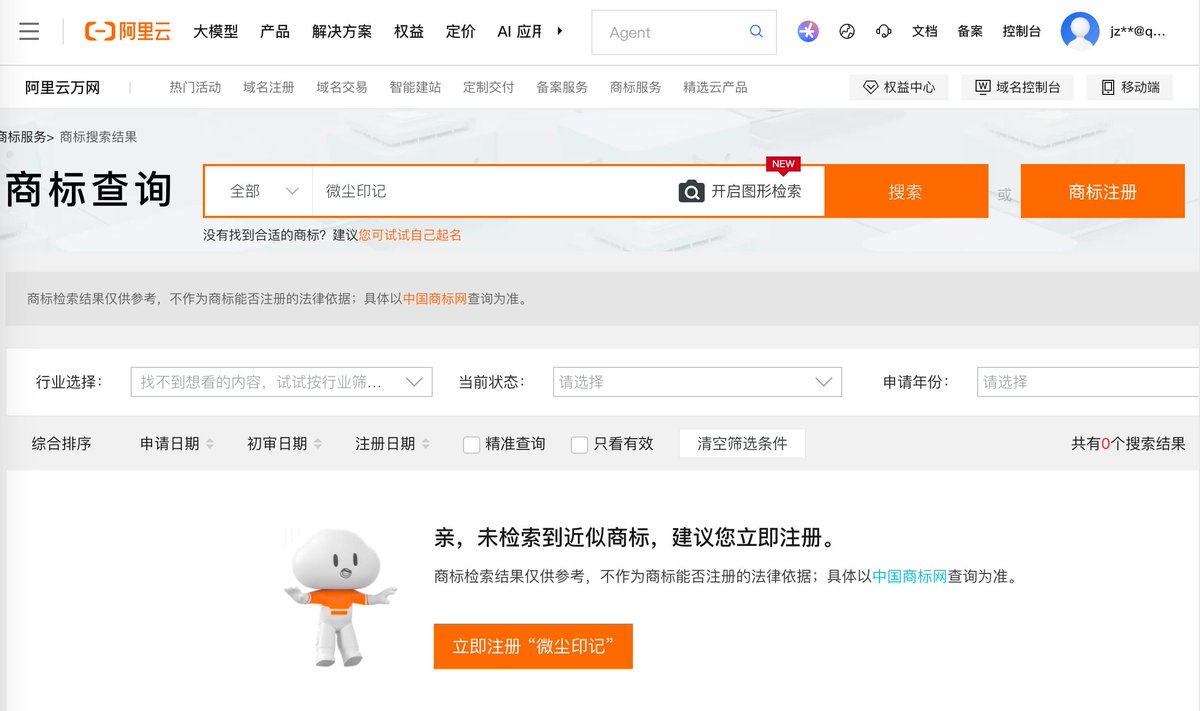The width and height of the screenshot is (1200, 711).
Task: Open the 域名交易 tab
Action: (x=342, y=88)
